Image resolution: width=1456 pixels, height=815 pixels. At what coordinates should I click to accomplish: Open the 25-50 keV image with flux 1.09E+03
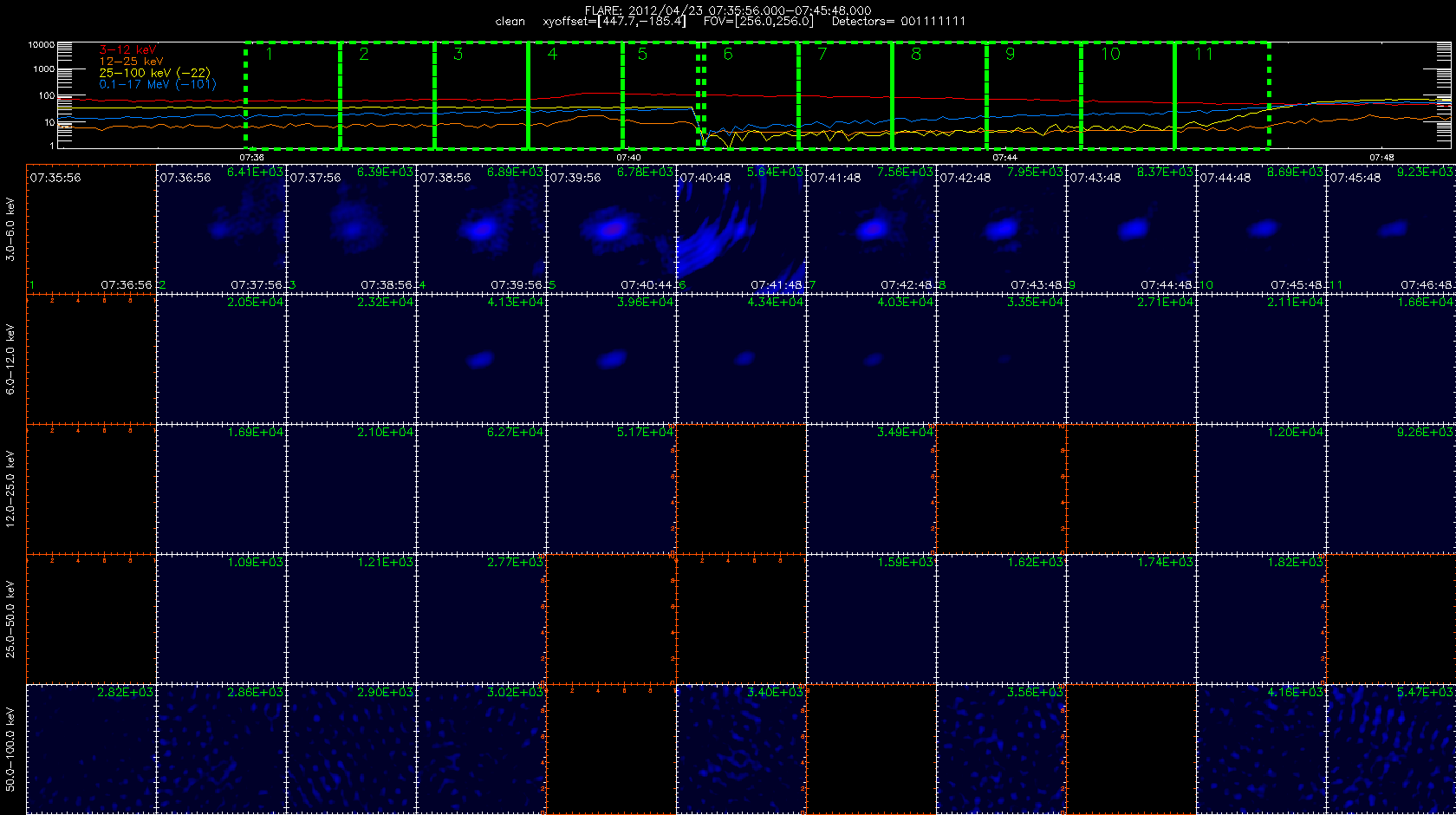point(221,619)
